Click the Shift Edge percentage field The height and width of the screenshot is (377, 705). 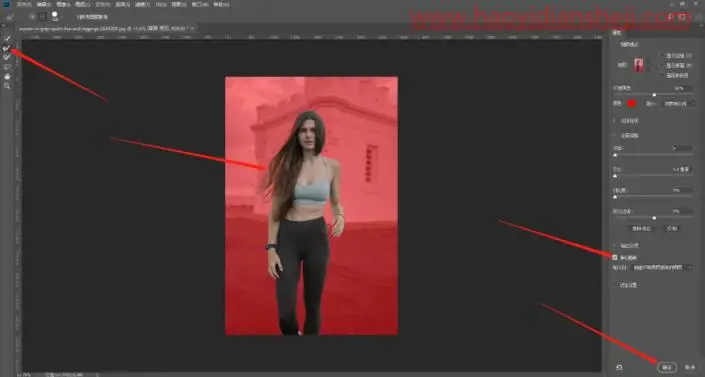click(x=682, y=211)
